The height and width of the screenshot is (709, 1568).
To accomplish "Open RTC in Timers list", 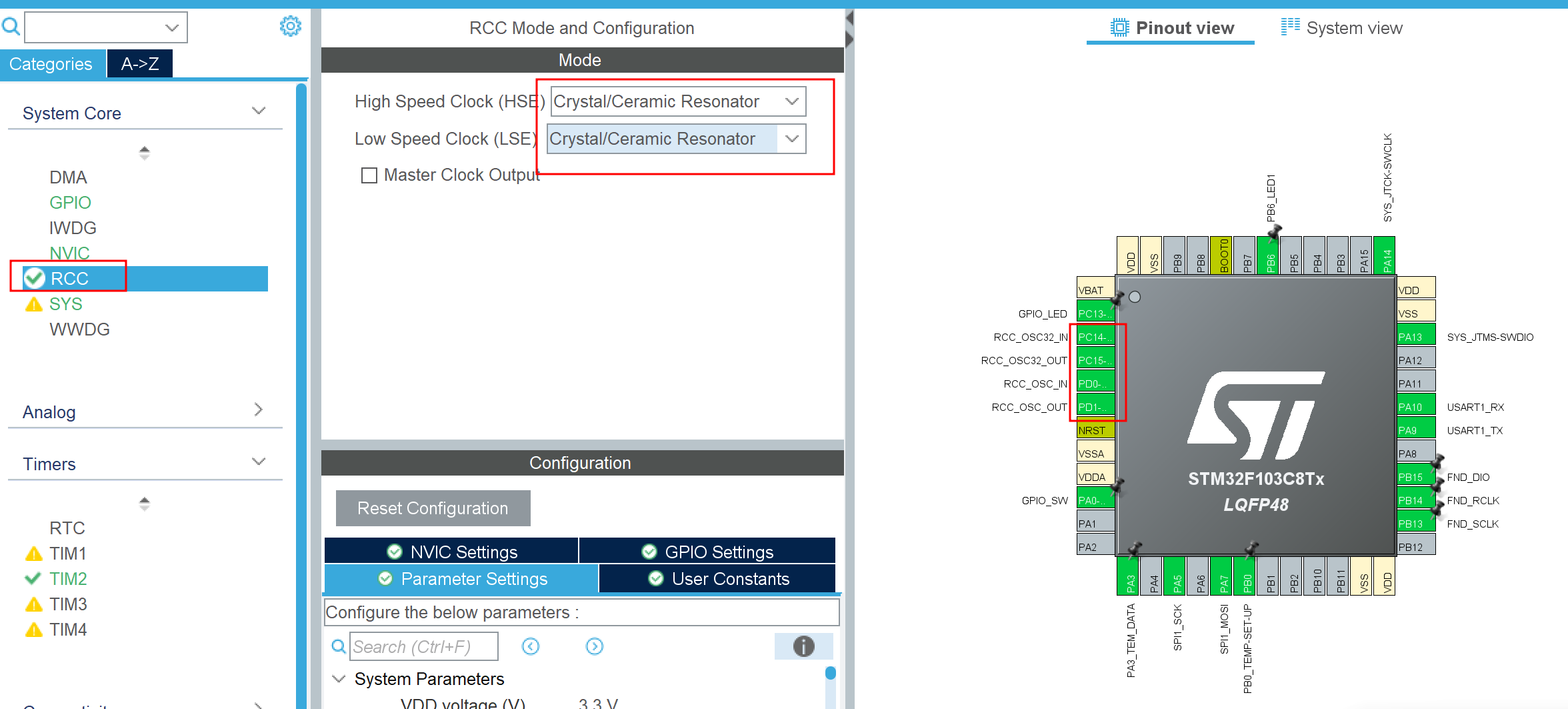I will pyautogui.click(x=67, y=528).
